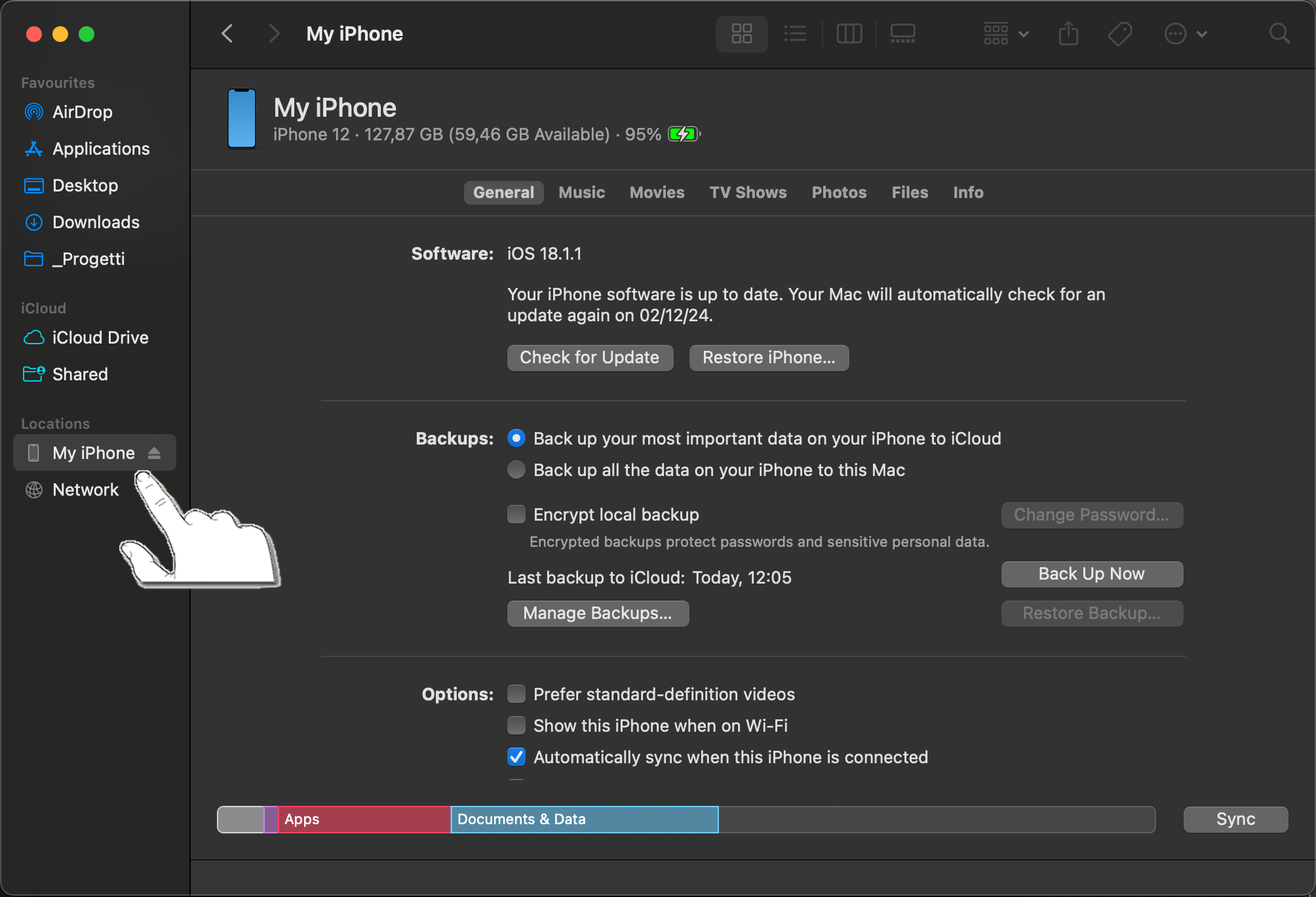Open AirDrop in the sidebar

click(82, 112)
